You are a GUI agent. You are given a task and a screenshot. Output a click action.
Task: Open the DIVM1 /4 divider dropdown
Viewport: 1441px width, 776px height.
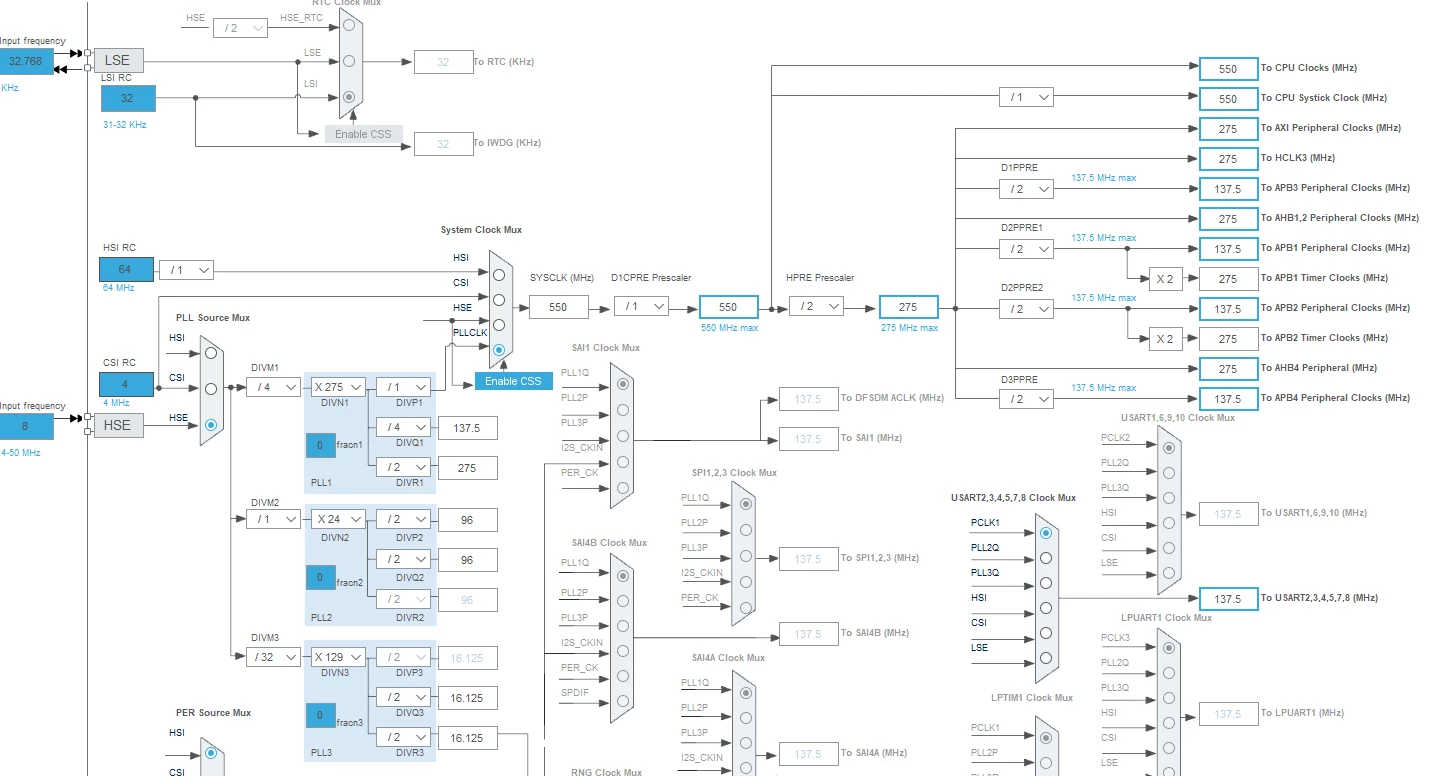coord(274,387)
